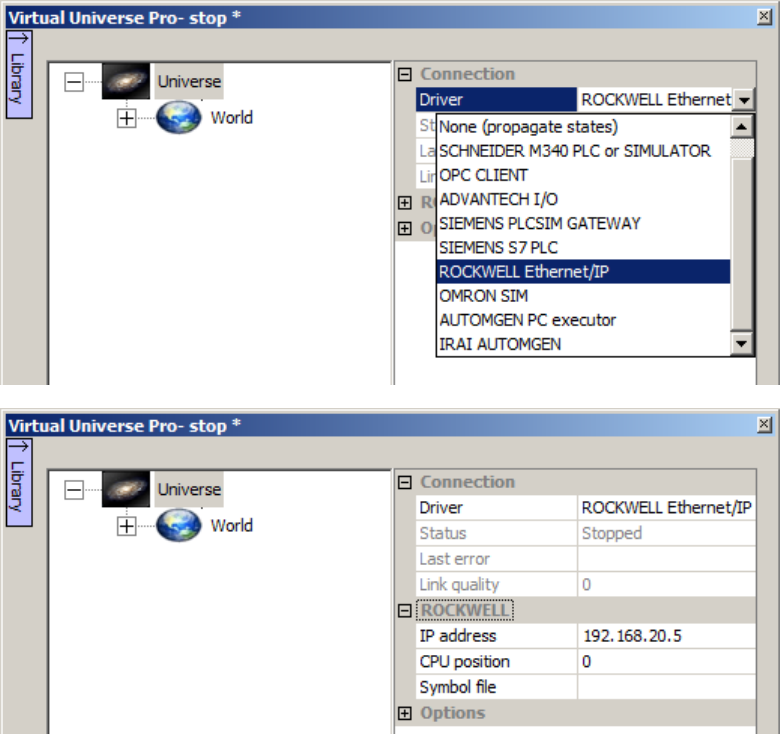Expand the partially hidden O section in top window

pyautogui.click(x=405, y=228)
